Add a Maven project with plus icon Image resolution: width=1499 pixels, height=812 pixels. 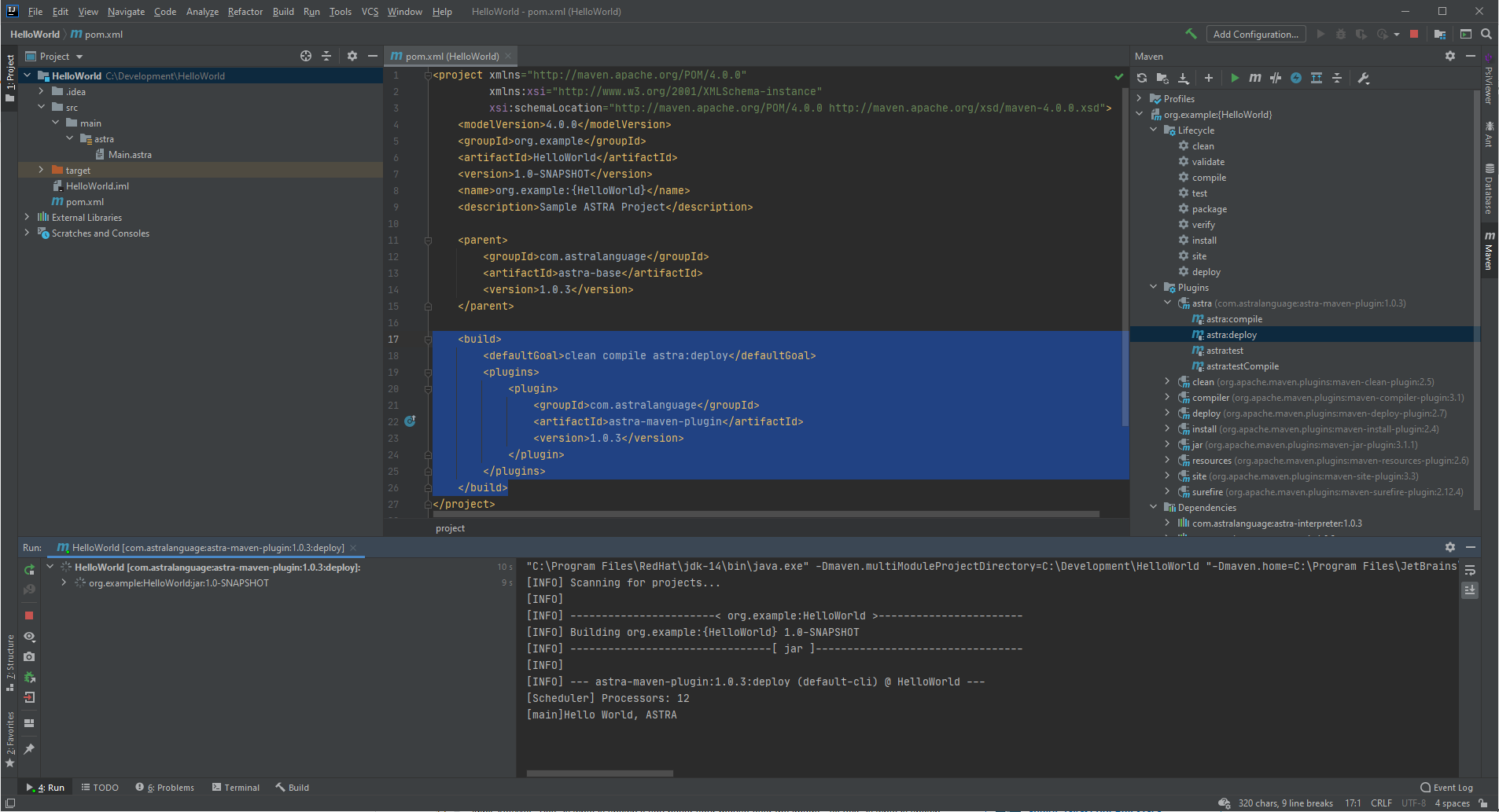(1209, 78)
